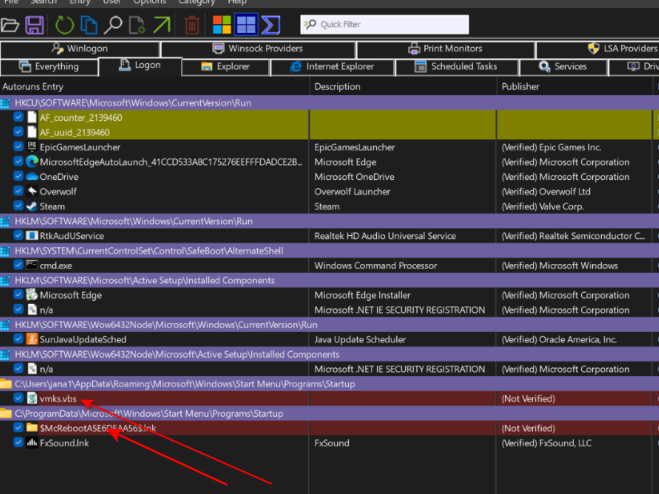The image size is (659, 494).
Task: Click the Copy toolbar icon
Action: (x=88, y=25)
